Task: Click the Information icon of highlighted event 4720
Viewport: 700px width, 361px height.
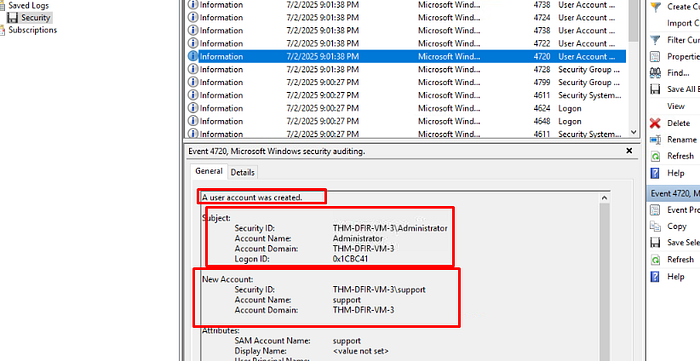Action: click(193, 56)
